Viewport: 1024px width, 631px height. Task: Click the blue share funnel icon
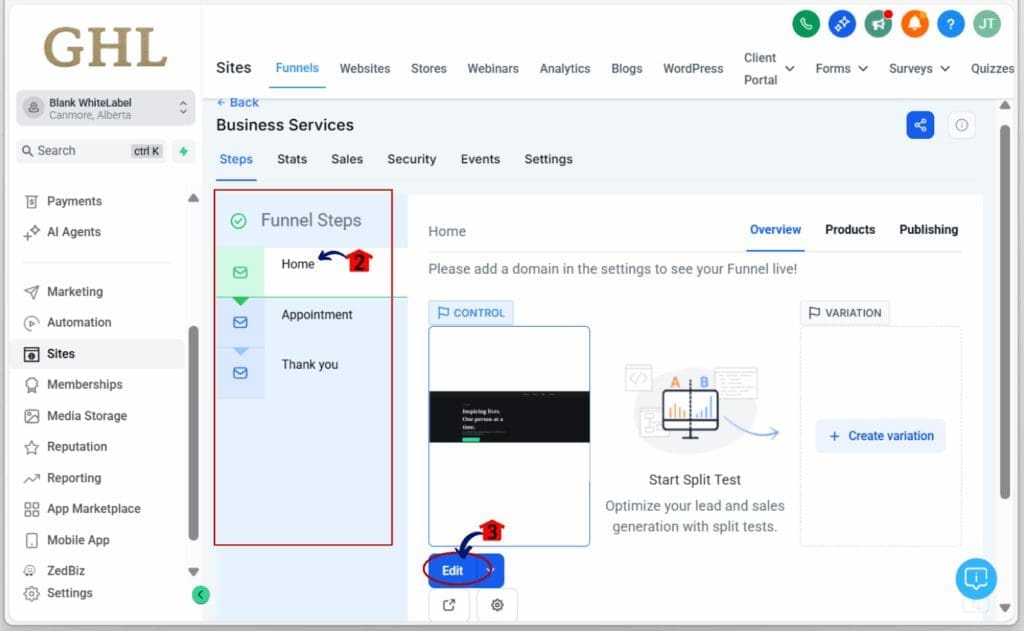coord(920,125)
